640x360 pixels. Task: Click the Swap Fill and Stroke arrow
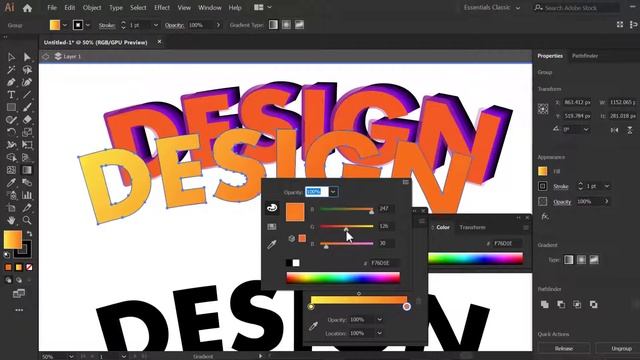click(29, 234)
